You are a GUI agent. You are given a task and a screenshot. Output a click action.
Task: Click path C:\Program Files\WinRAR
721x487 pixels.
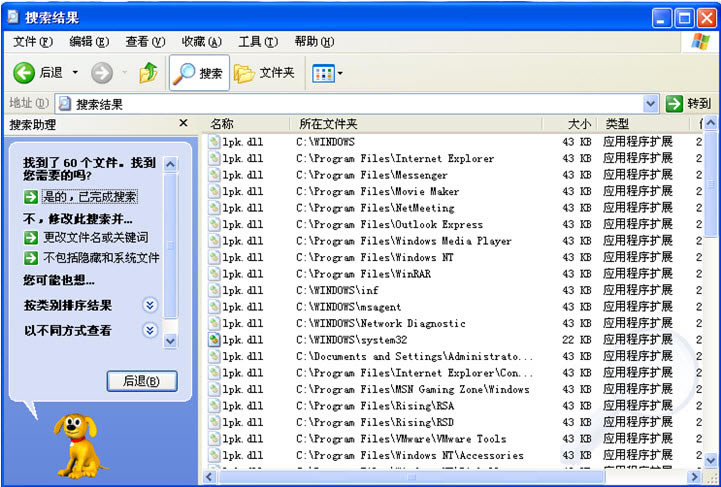click(364, 274)
